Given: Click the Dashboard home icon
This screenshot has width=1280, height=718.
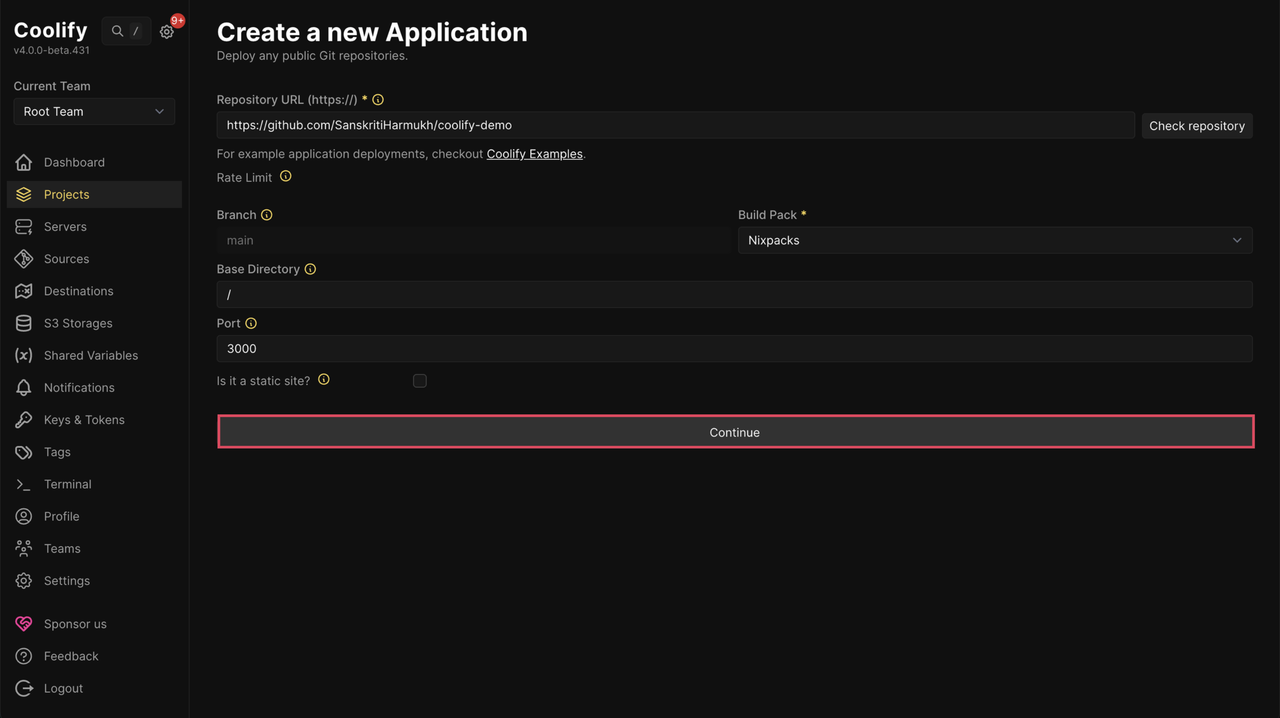Looking at the screenshot, I should point(24,162).
